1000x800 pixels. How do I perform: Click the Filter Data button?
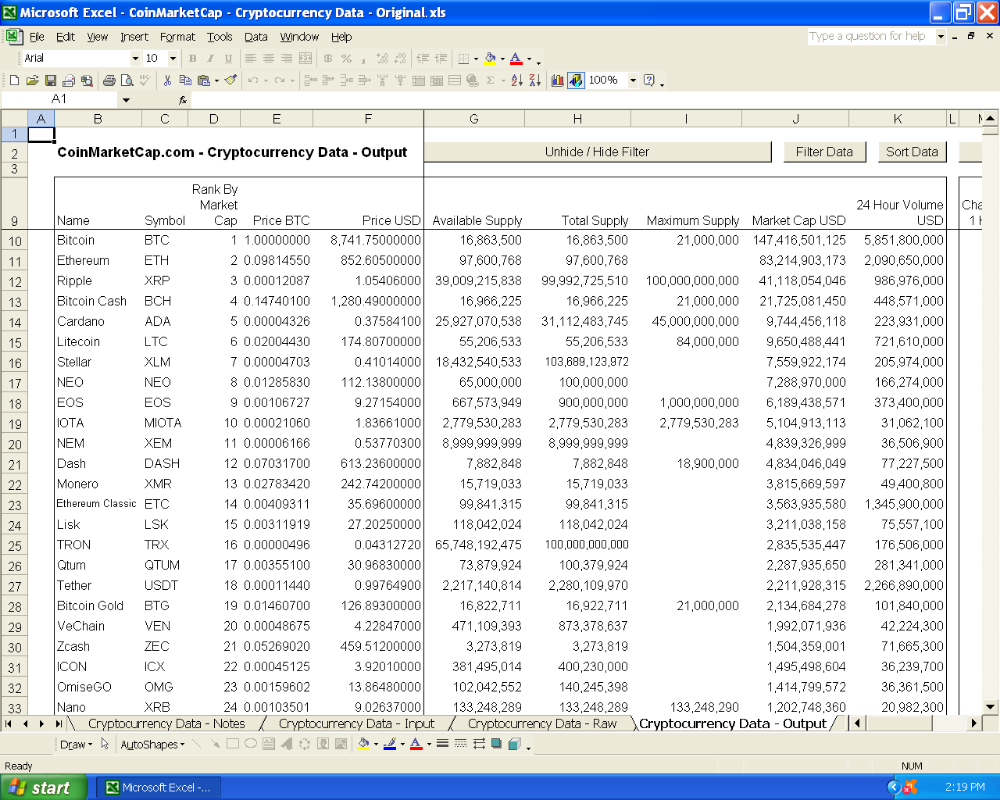[824, 152]
